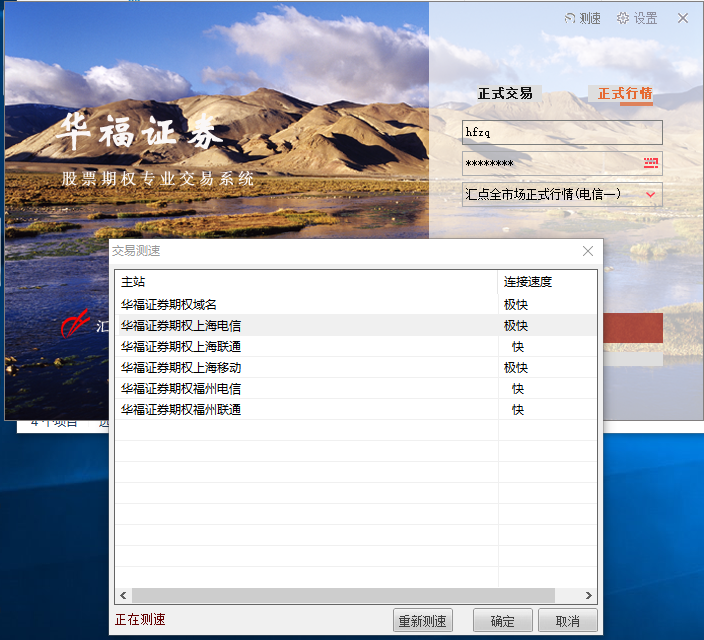Click left arrow of horizontal scrollbar
Screen dimensions: 704x640
[123, 596]
